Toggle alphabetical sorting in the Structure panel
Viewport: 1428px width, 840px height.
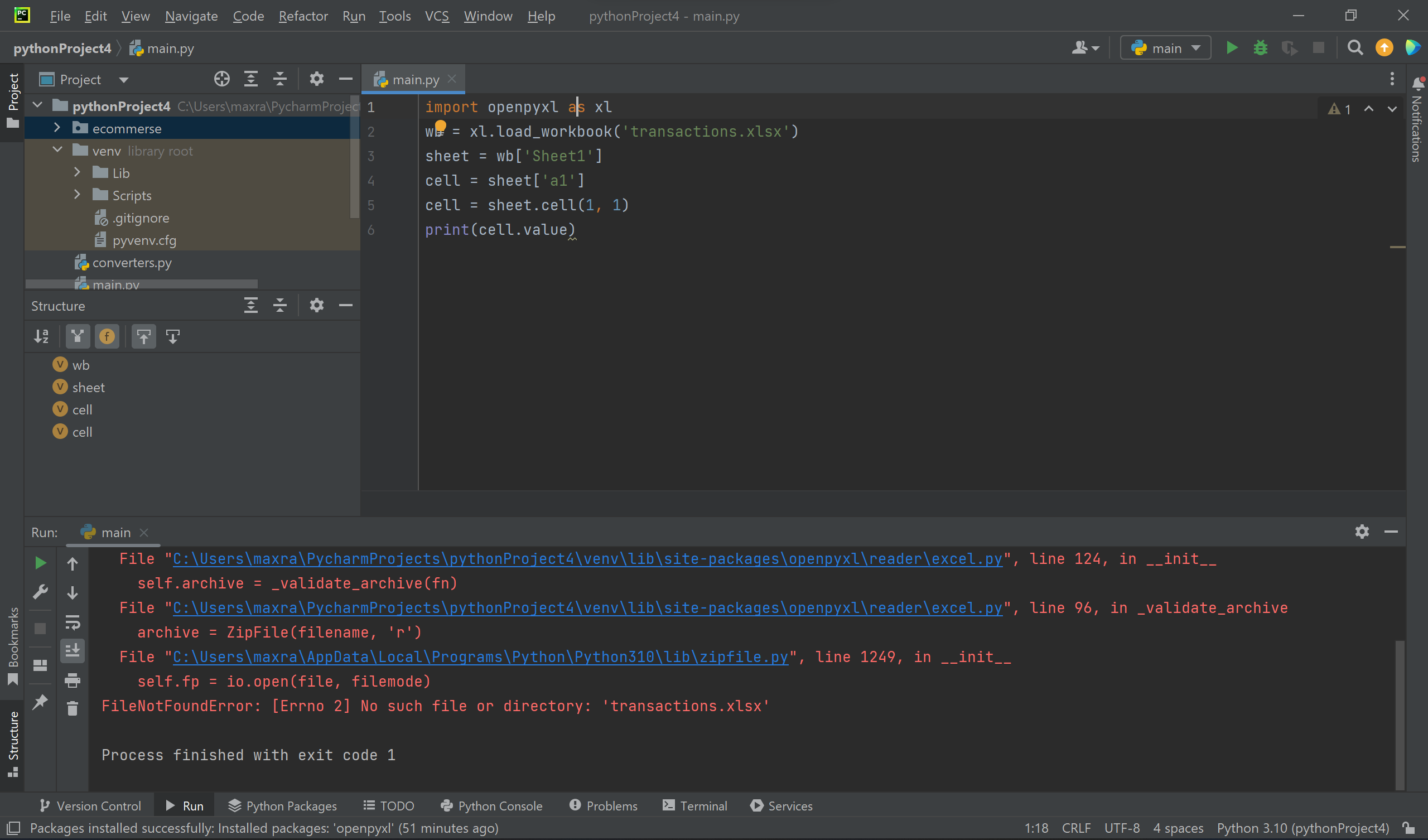pyautogui.click(x=41, y=336)
